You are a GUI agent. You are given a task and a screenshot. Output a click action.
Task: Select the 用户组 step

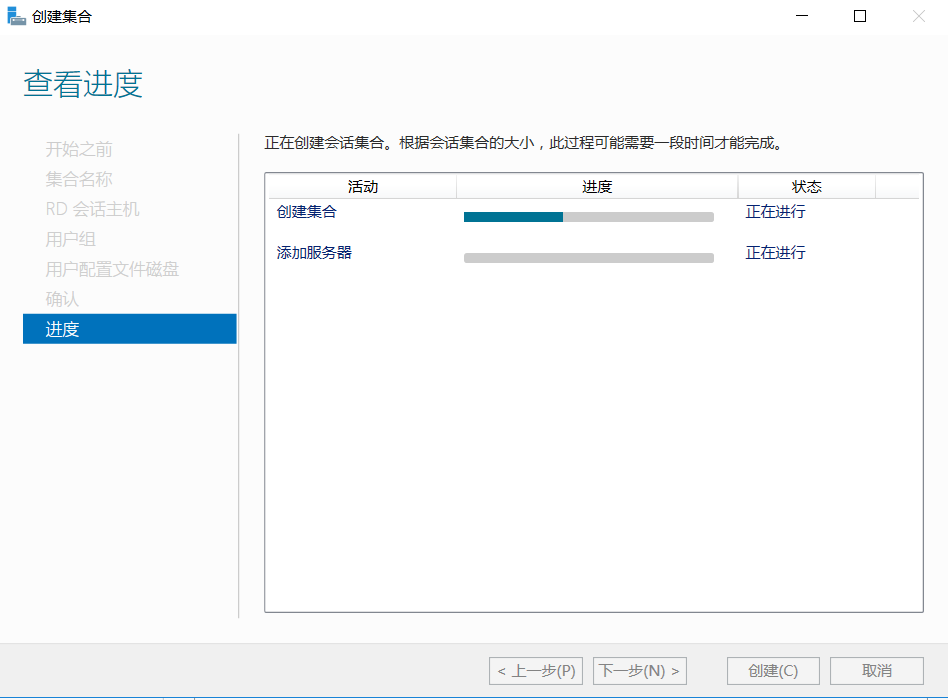[71, 239]
